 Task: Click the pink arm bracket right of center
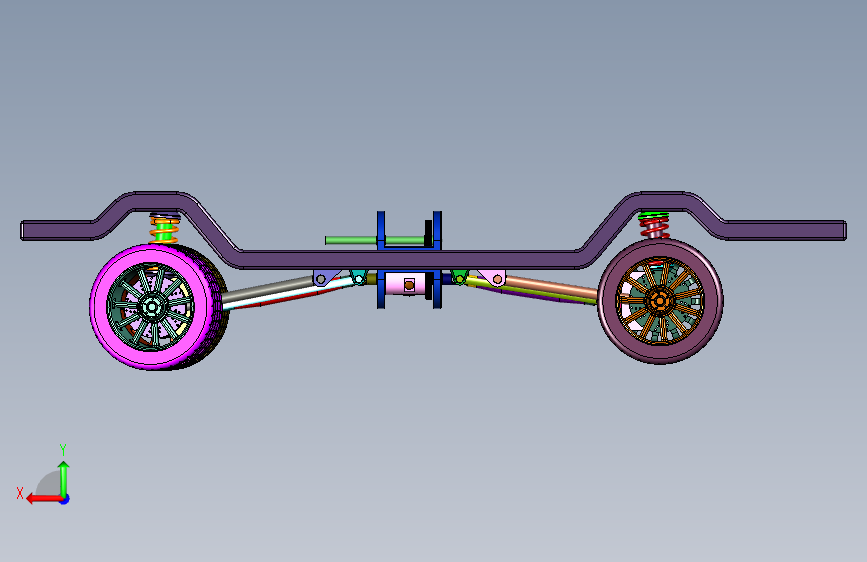pyautogui.click(x=493, y=278)
